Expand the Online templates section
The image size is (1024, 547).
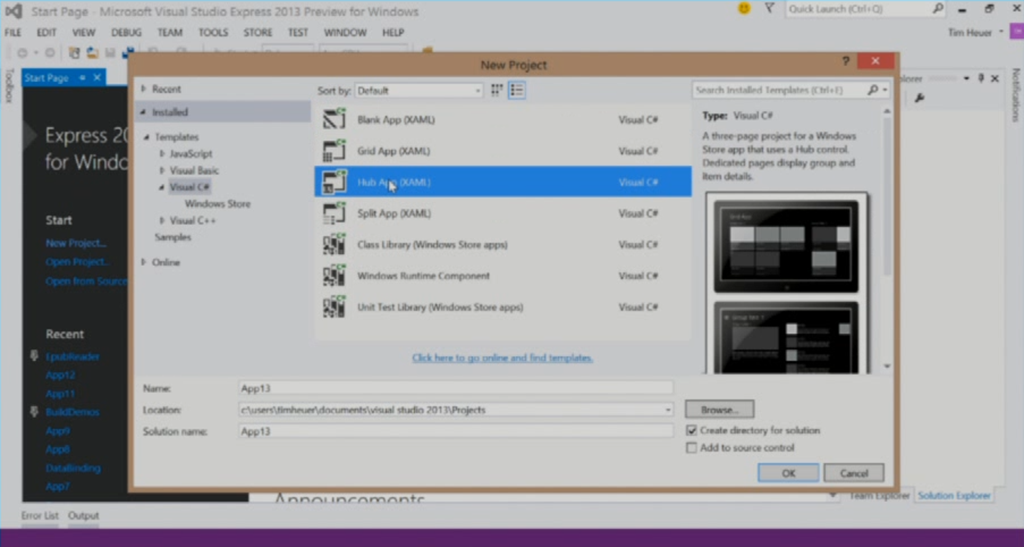pyautogui.click(x=144, y=262)
